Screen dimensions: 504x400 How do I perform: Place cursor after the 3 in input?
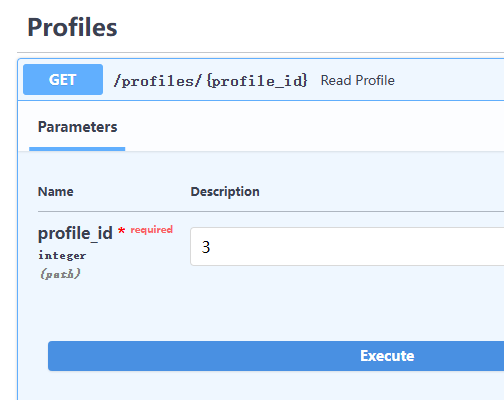pos(211,247)
